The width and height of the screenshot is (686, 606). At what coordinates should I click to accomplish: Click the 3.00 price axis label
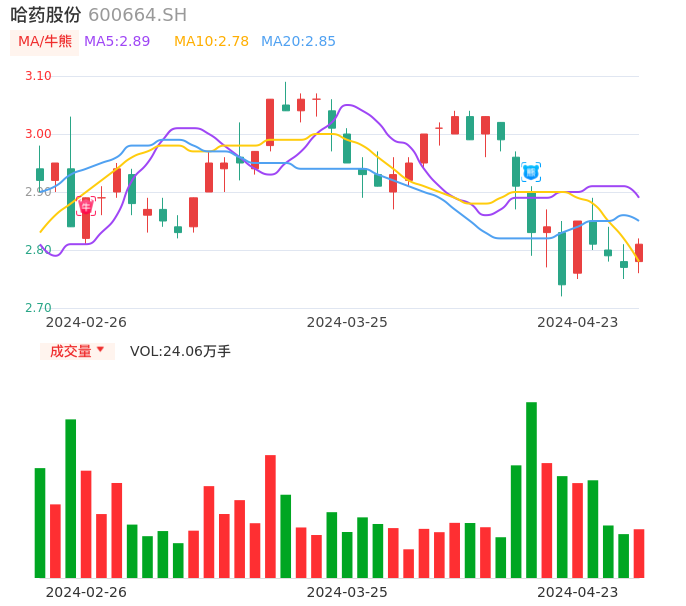(x=38, y=134)
